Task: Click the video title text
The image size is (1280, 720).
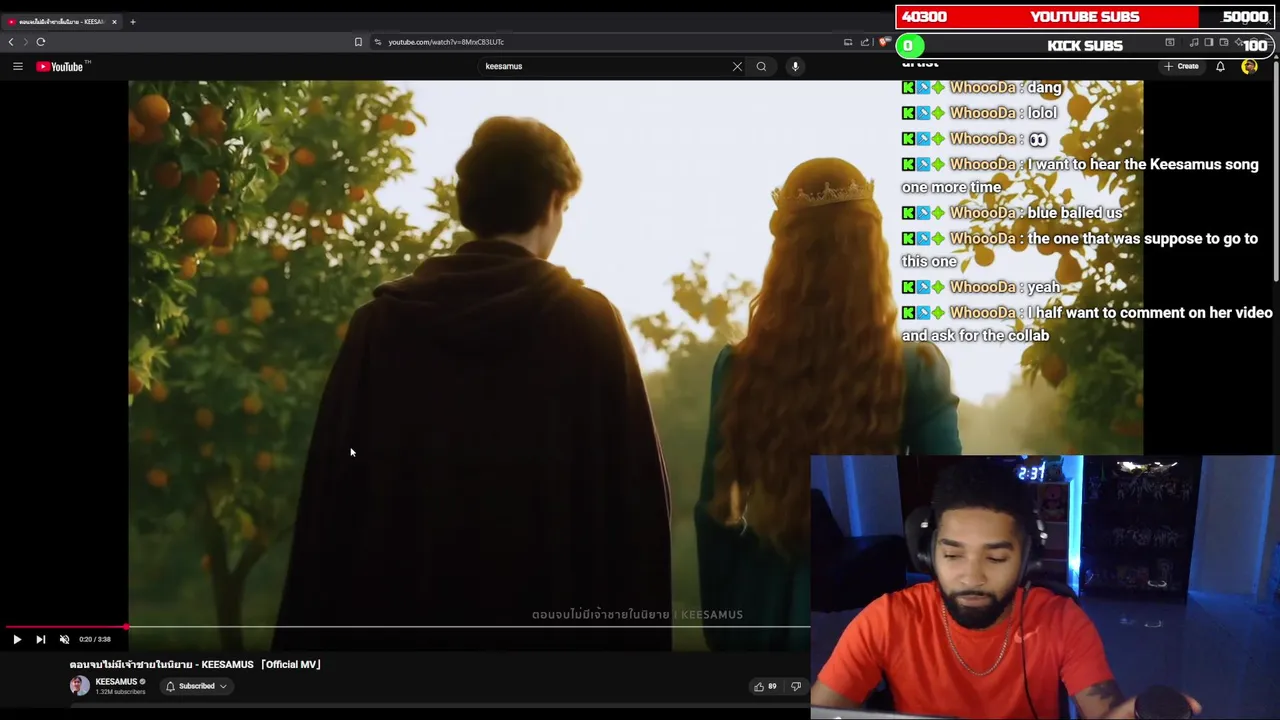Action: point(195,664)
